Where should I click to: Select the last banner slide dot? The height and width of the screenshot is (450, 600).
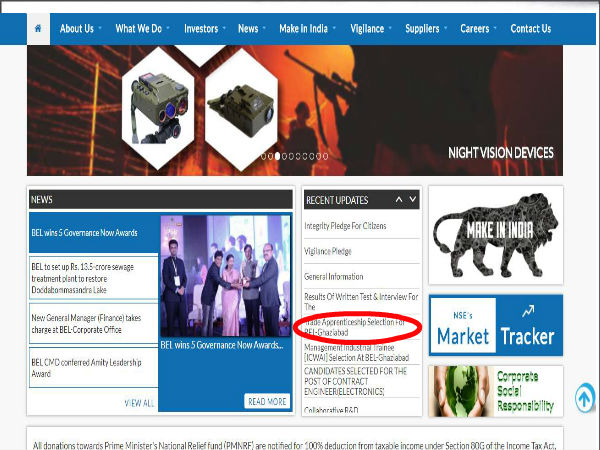click(x=325, y=156)
